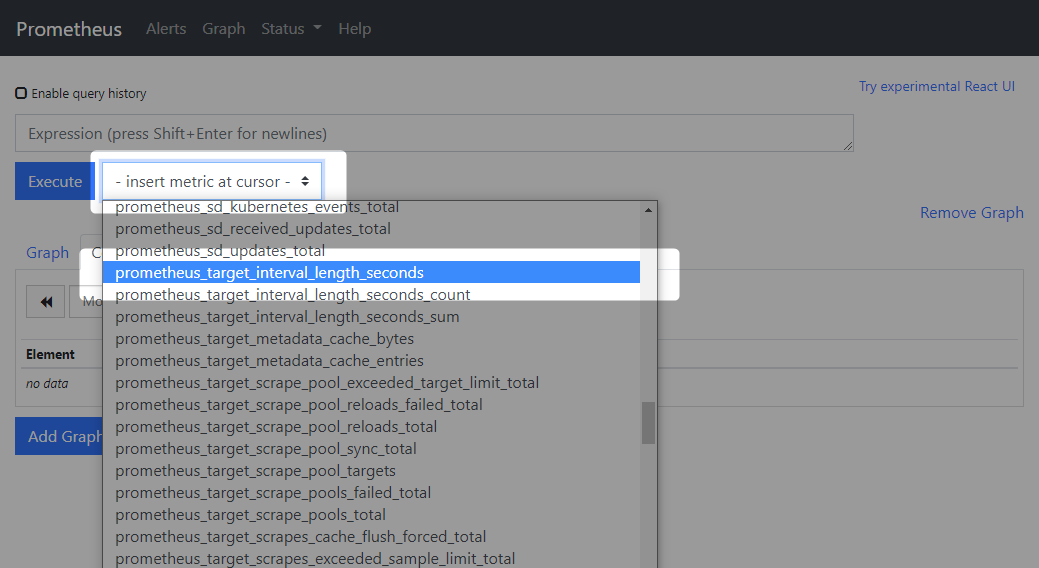Viewport: 1039px width, 568px height.
Task: Click the rewind time double-arrow button
Action: (x=46, y=302)
